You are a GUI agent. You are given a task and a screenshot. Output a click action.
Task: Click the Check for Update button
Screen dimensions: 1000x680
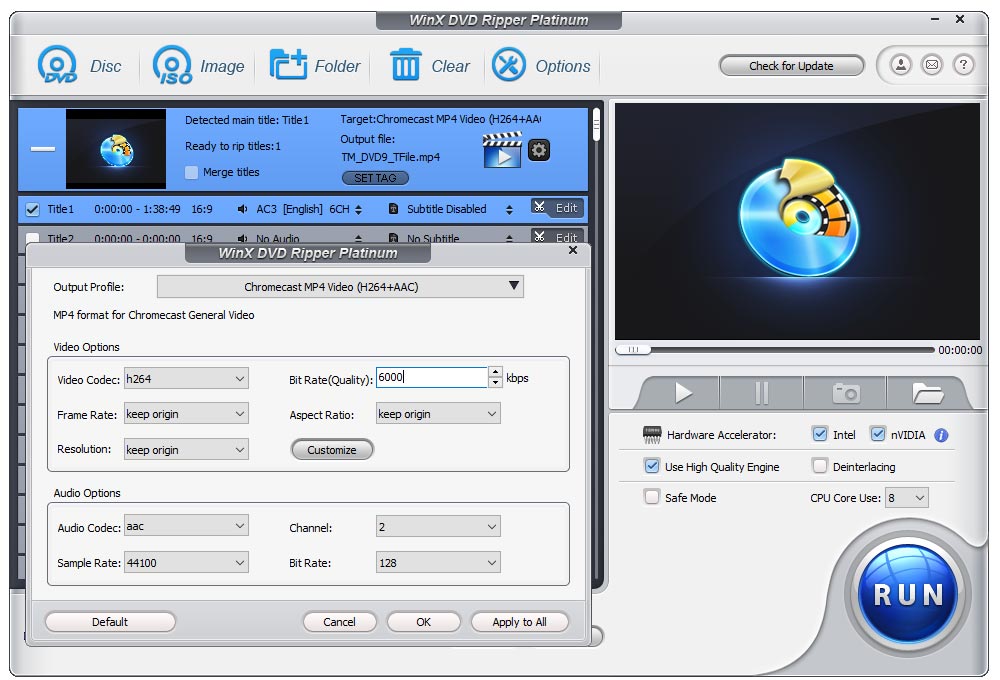pos(791,66)
